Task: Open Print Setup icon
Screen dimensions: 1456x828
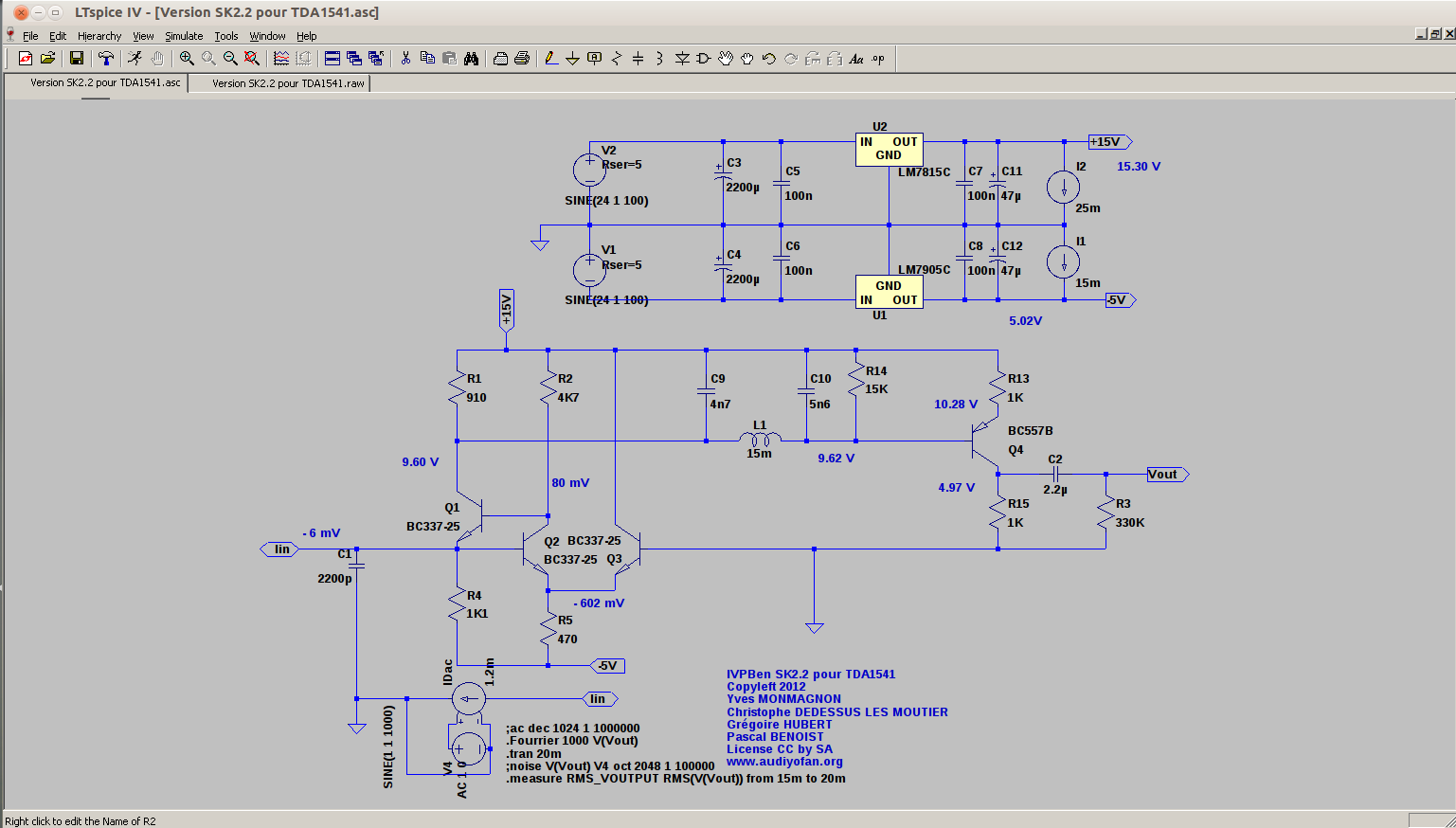Action: pos(500,58)
